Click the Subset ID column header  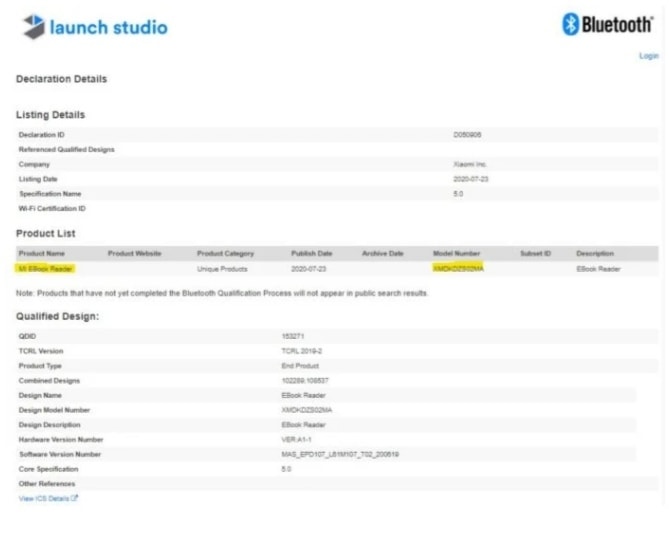click(x=535, y=254)
